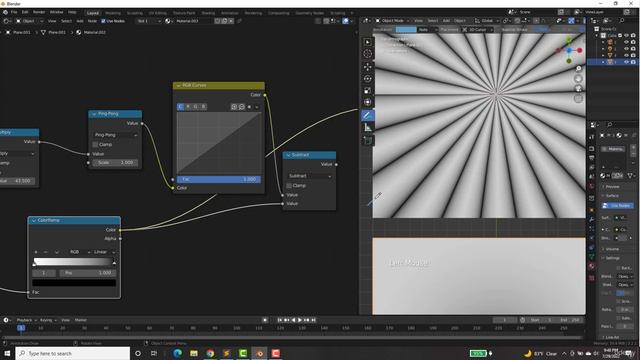
Task: Collapse the ColorRamp node
Action: [x=33, y=220]
